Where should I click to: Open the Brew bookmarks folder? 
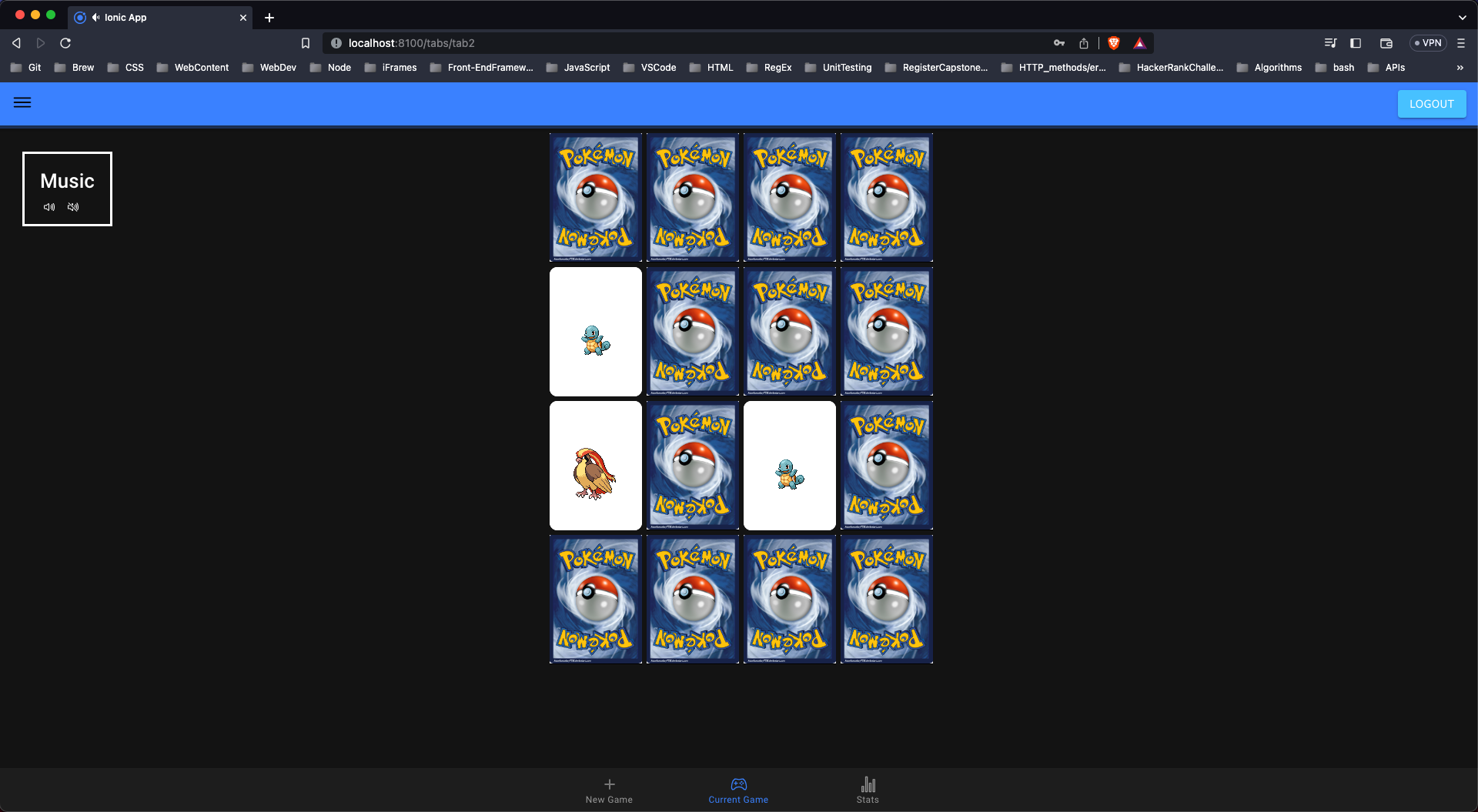[74, 68]
